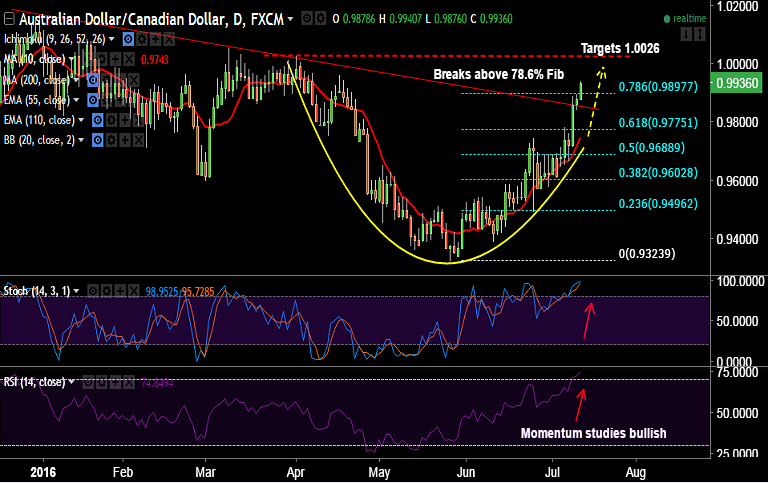Select Fib level 0.236(0.94962) label

pyautogui.click(x=658, y=204)
